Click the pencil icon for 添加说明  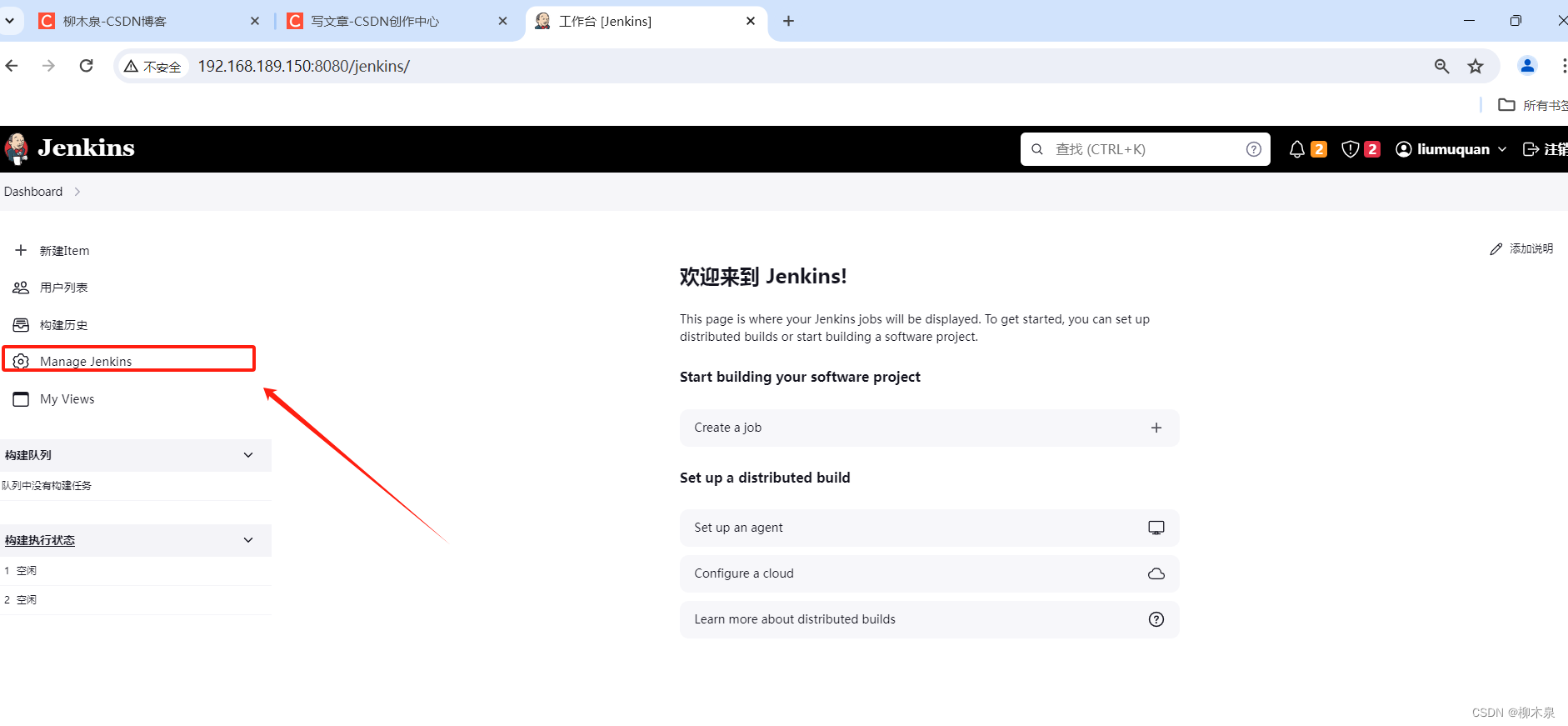(1496, 249)
